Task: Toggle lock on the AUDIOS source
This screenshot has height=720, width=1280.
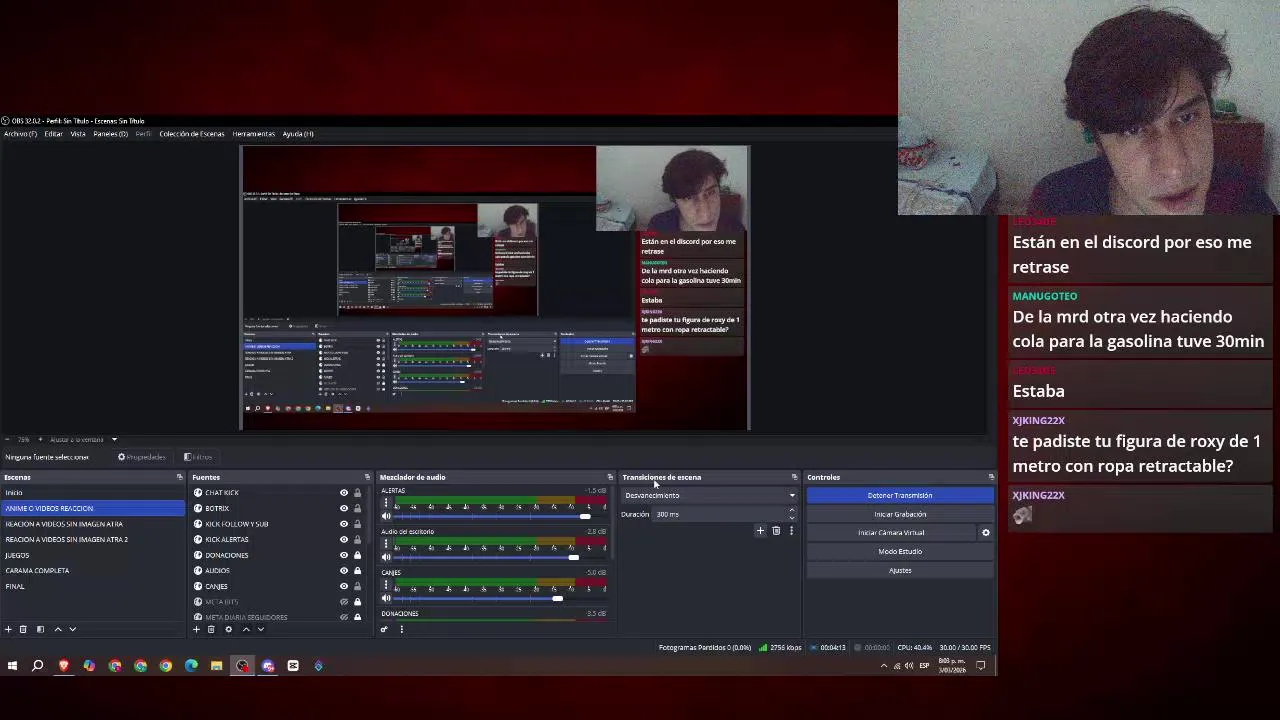Action: 357,571
